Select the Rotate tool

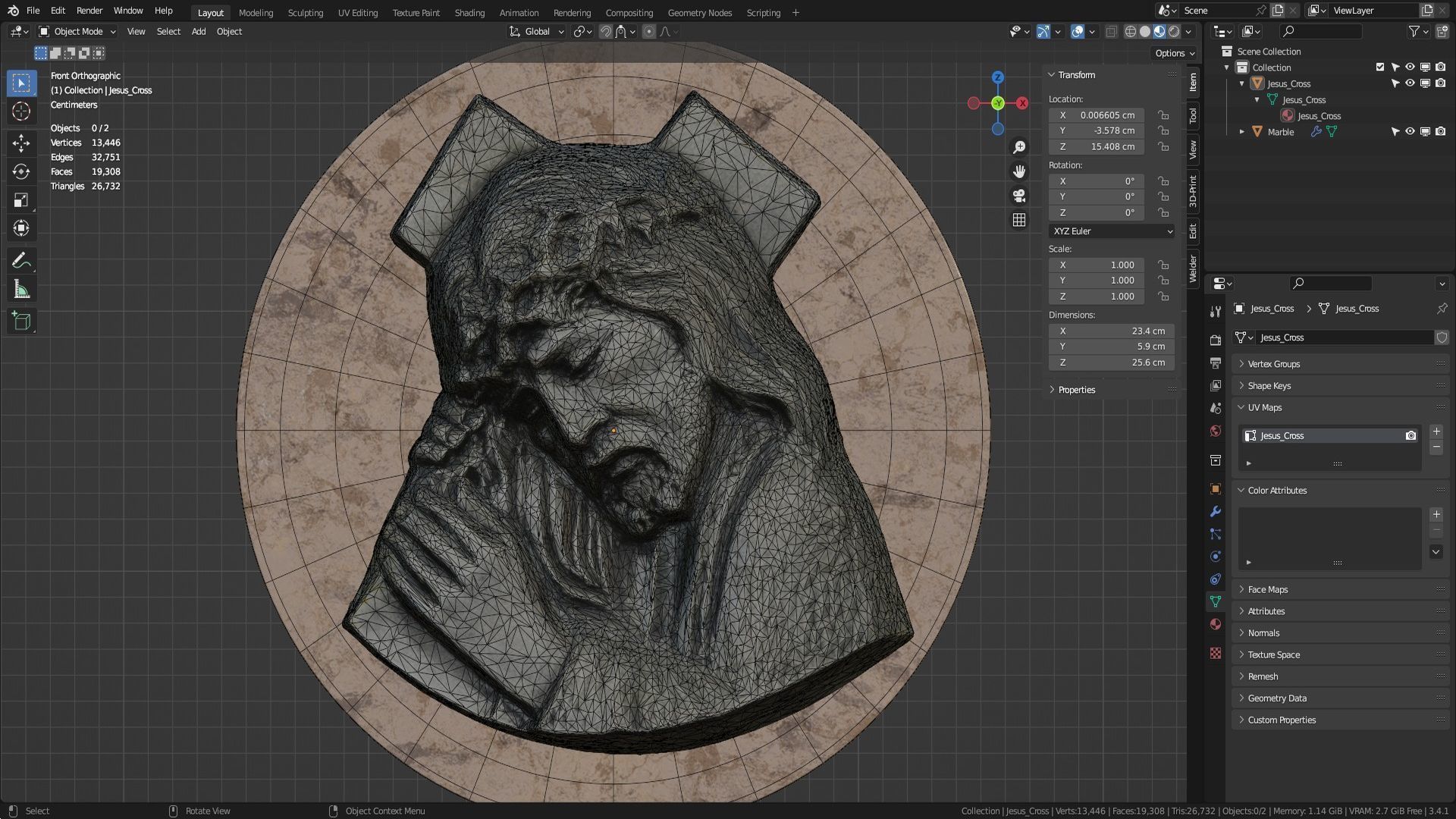[21, 171]
